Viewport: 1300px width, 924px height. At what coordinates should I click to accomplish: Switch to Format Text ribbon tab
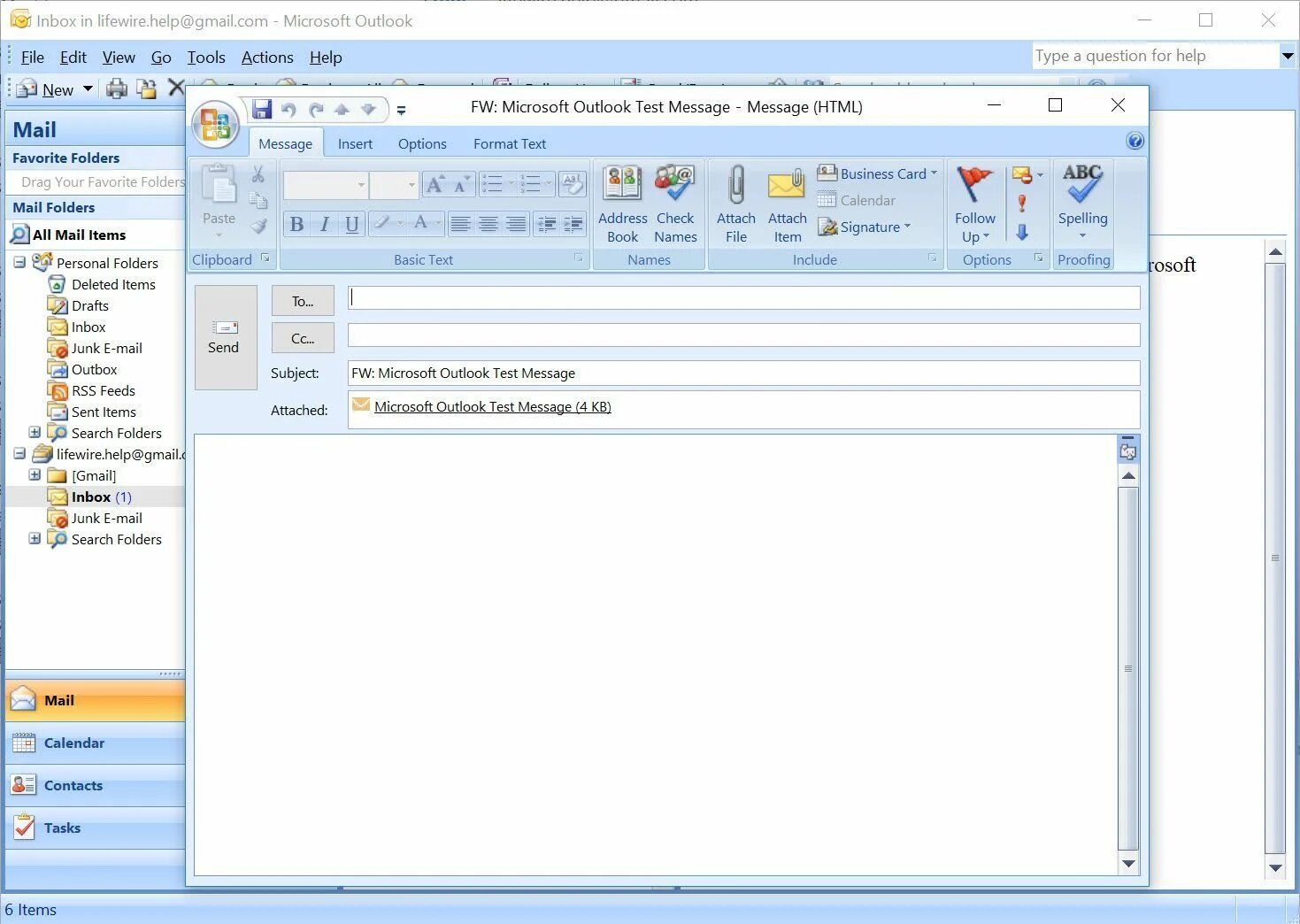510,143
